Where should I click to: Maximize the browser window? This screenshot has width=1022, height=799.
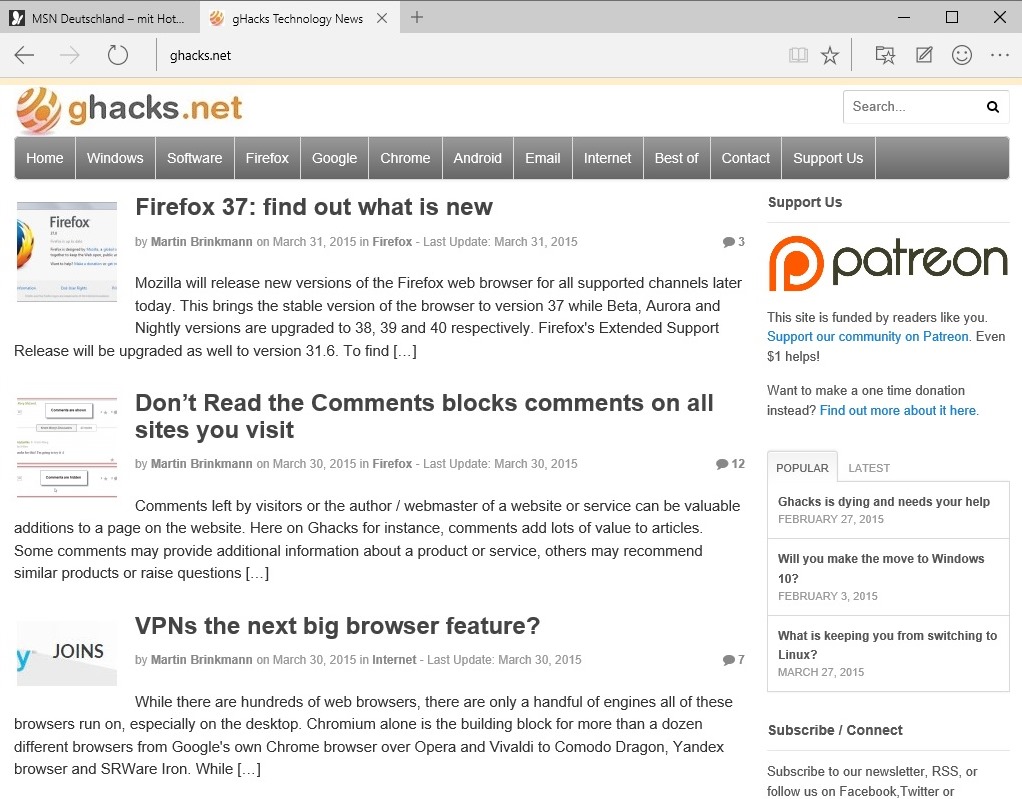(952, 18)
